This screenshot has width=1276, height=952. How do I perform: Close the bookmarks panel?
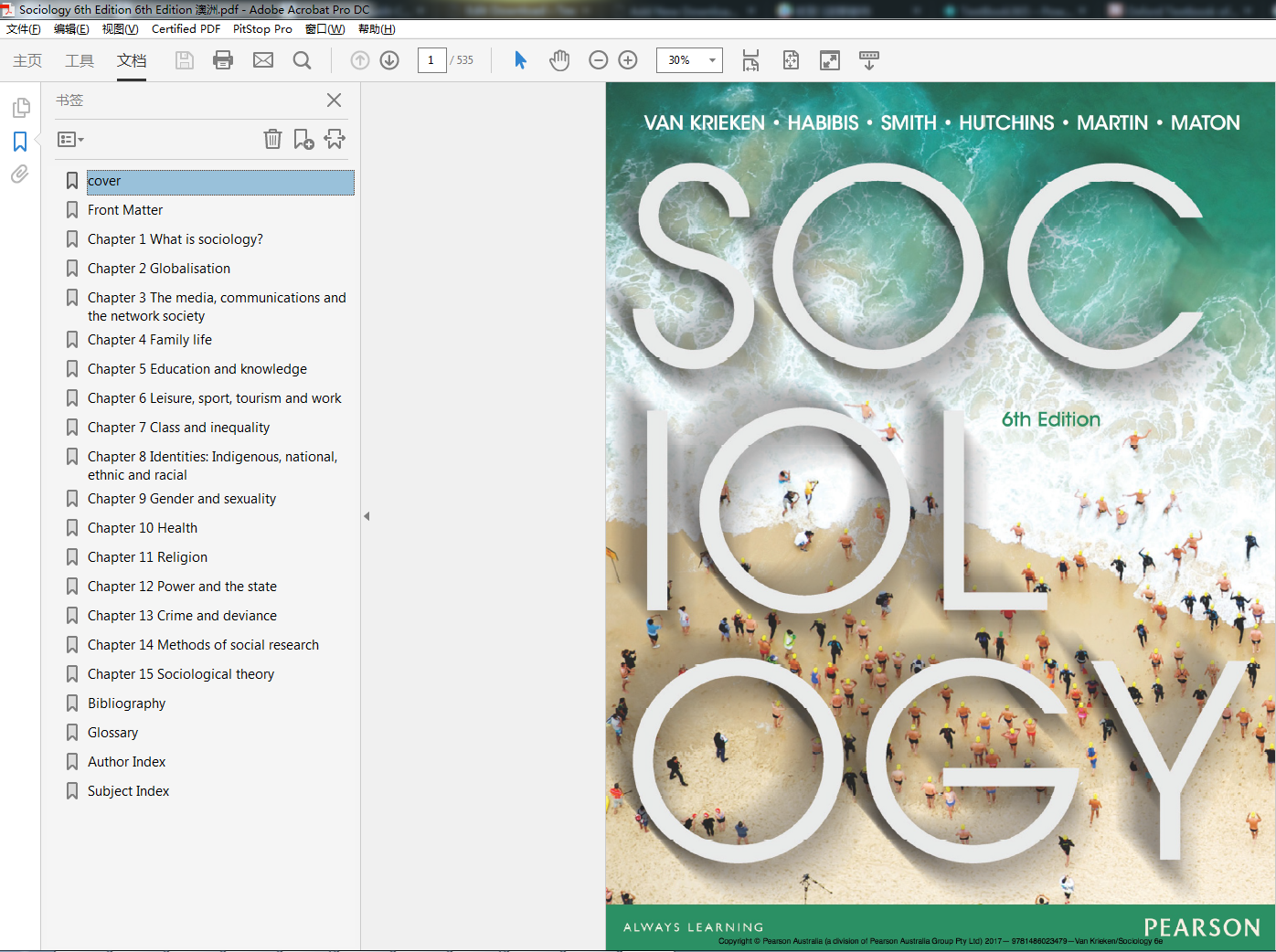pyautogui.click(x=334, y=100)
